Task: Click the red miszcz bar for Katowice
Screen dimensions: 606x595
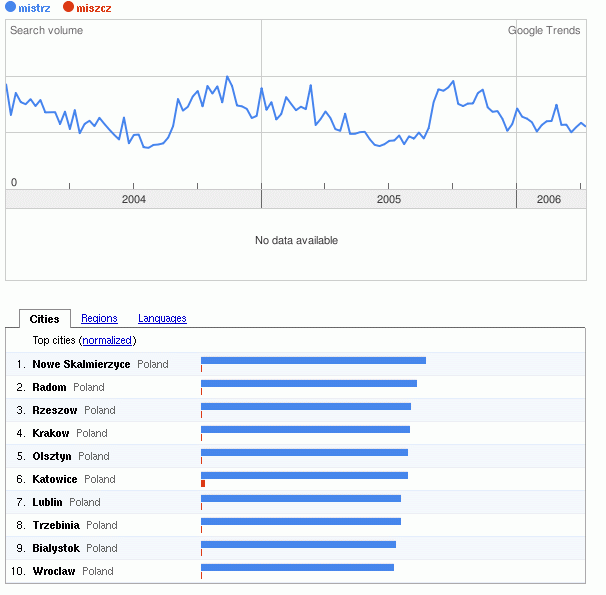Action: [203, 484]
